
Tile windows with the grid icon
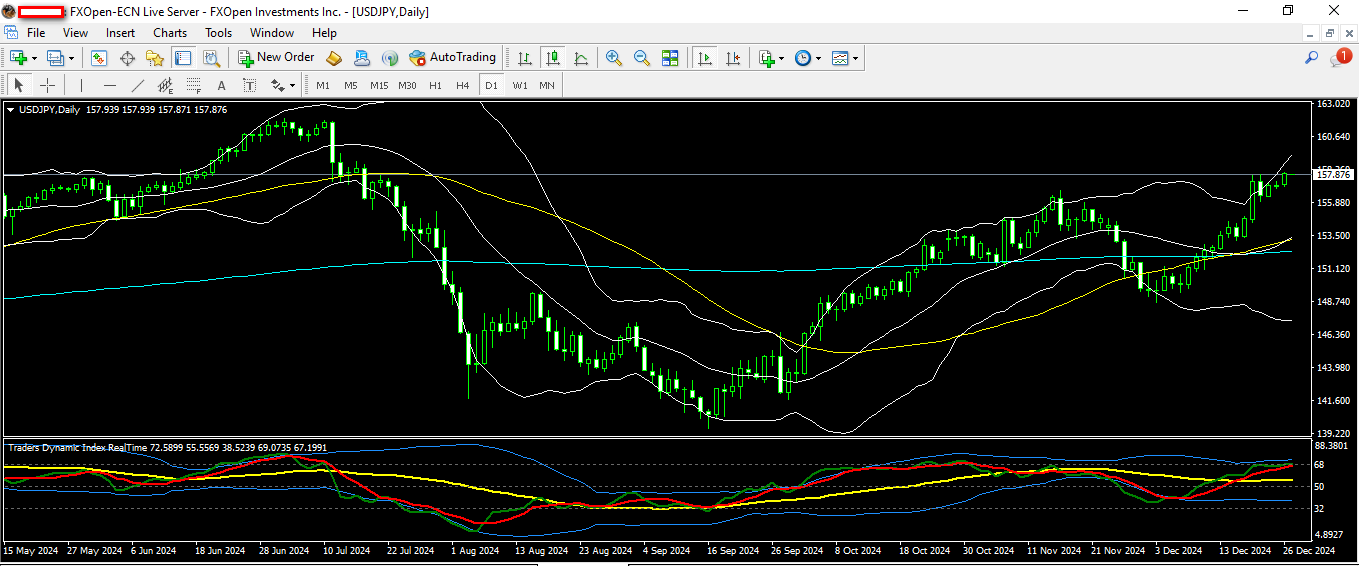tap(670, 58)
